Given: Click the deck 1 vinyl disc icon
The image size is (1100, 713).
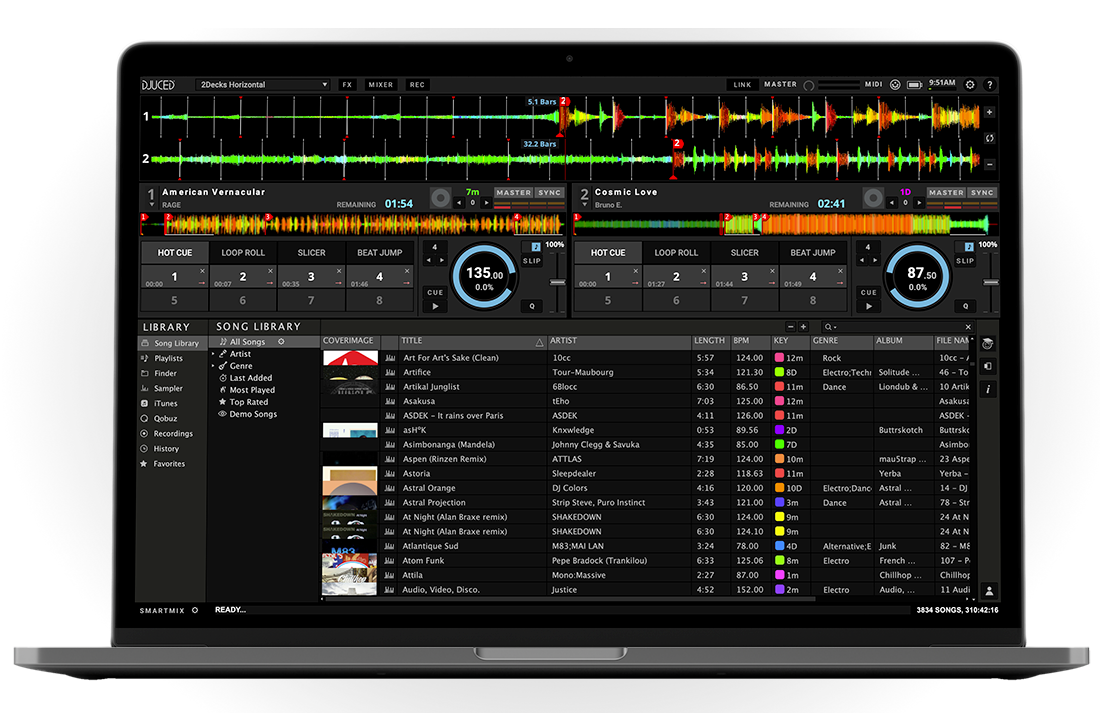Looking at the screenshot, I should 440,198.
